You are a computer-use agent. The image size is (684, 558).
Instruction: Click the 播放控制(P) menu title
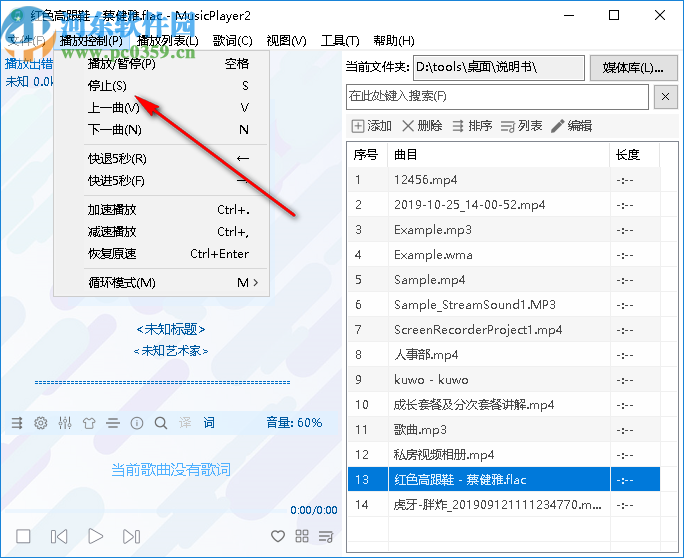click(x=92, y=41)
